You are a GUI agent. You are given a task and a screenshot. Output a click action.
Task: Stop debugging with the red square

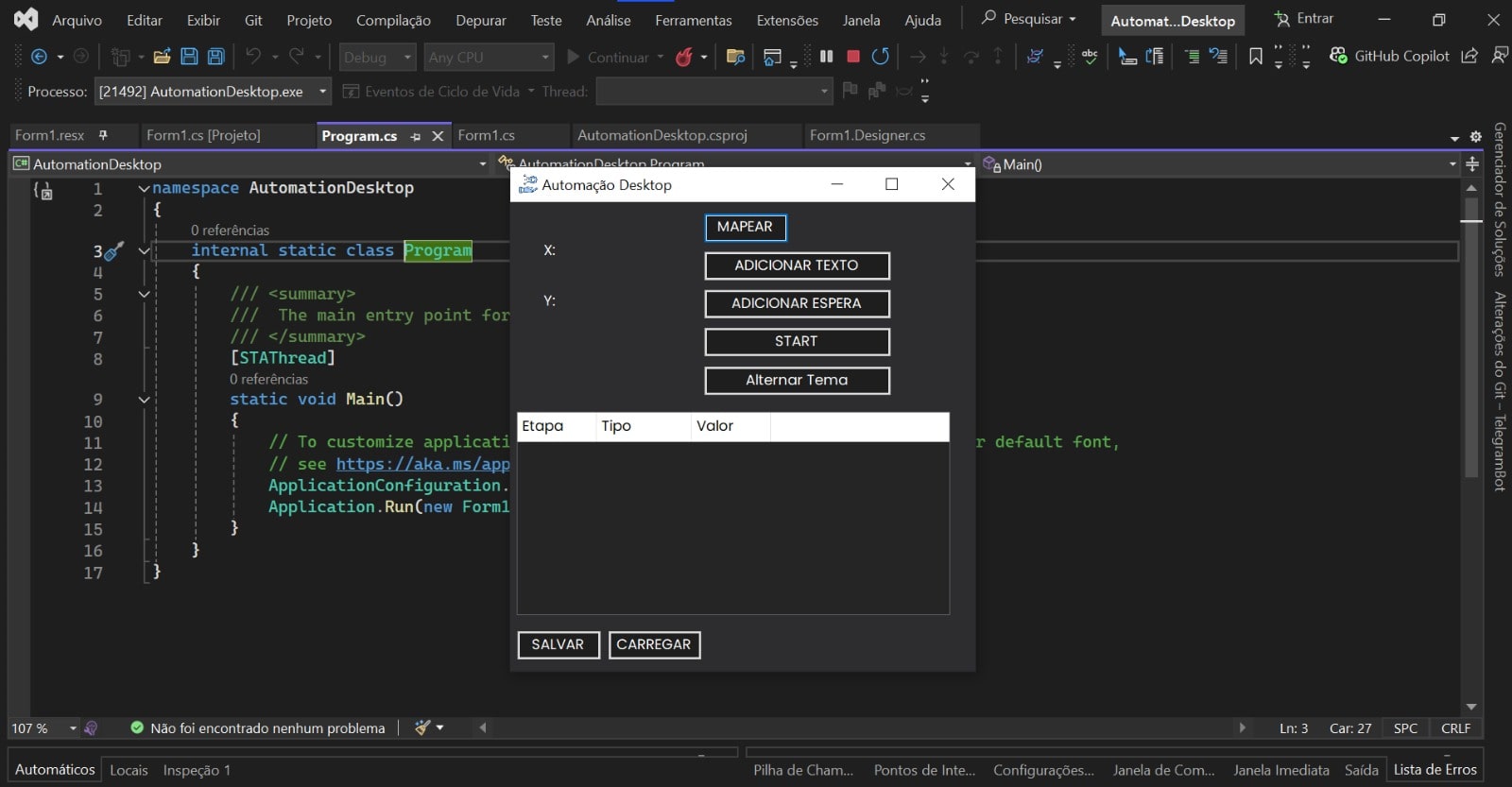[x=853, y=57]
